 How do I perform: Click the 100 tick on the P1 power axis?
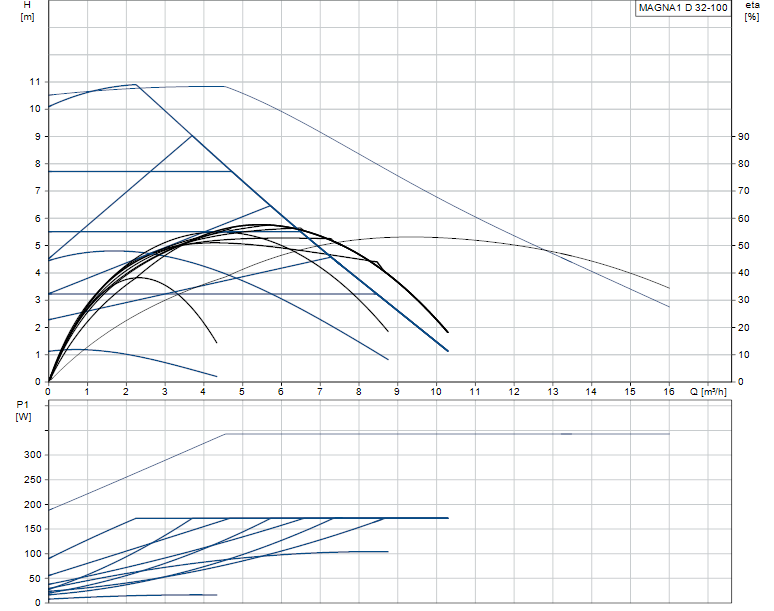pyautogui.click(x=33, y=553)
